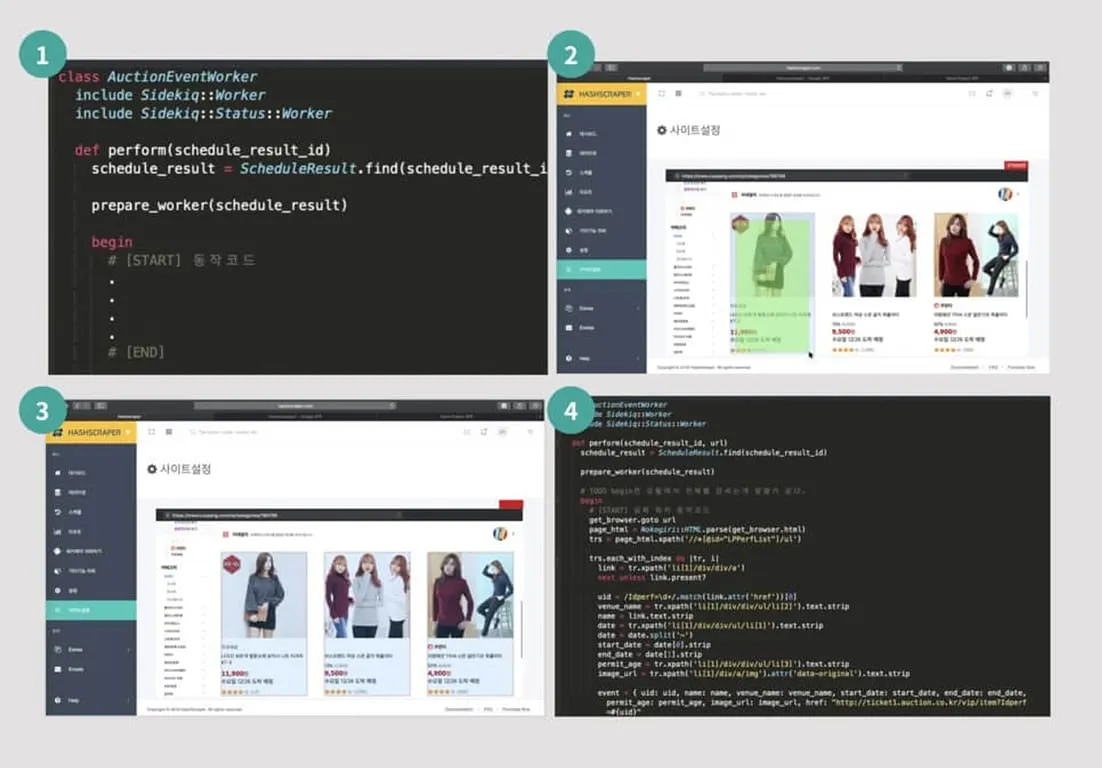Click the home icon in screenshot 2's sidebar

(x=569, y=133)
